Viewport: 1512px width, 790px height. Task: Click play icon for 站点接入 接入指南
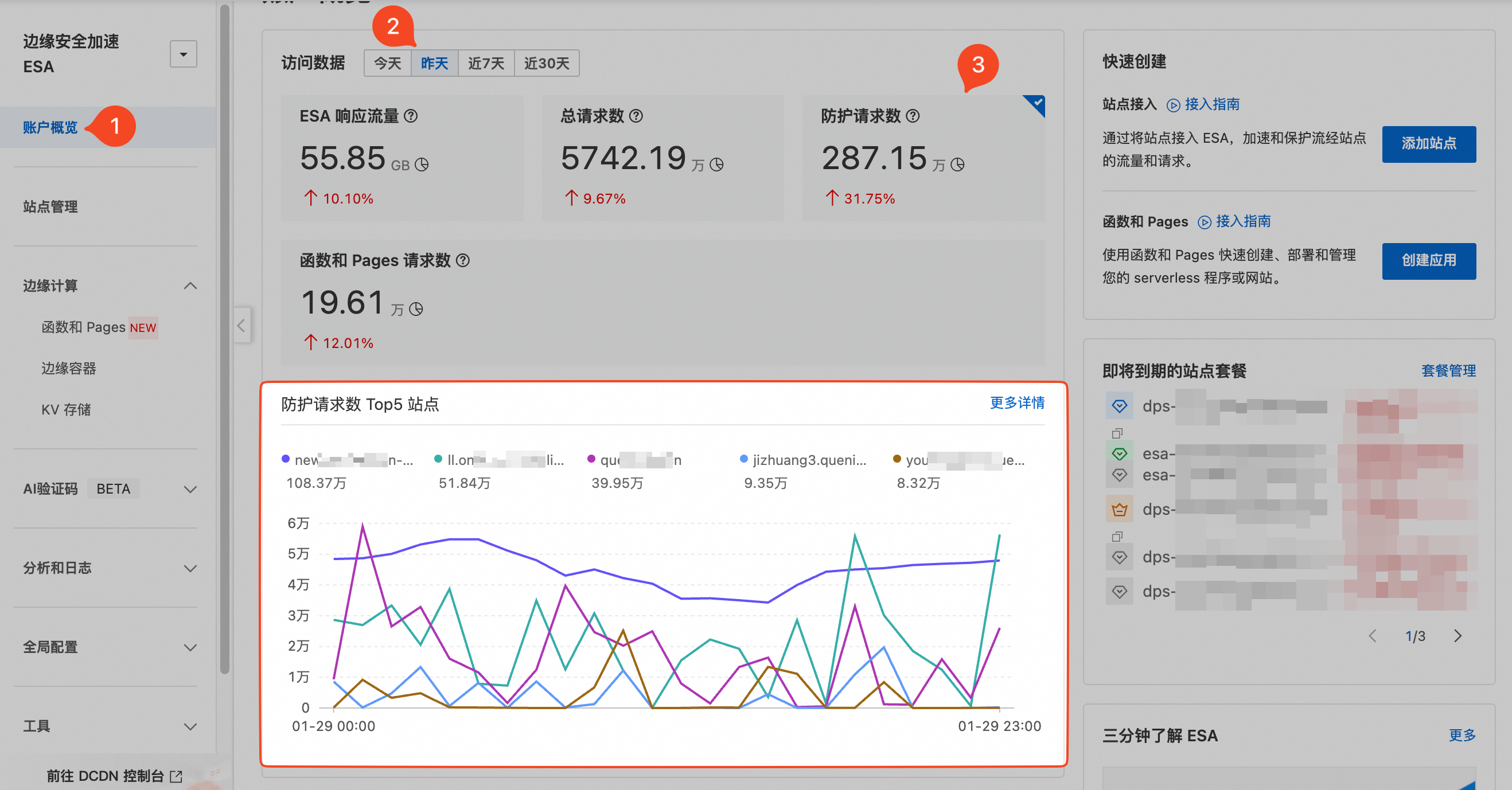tap(1173, 105)
